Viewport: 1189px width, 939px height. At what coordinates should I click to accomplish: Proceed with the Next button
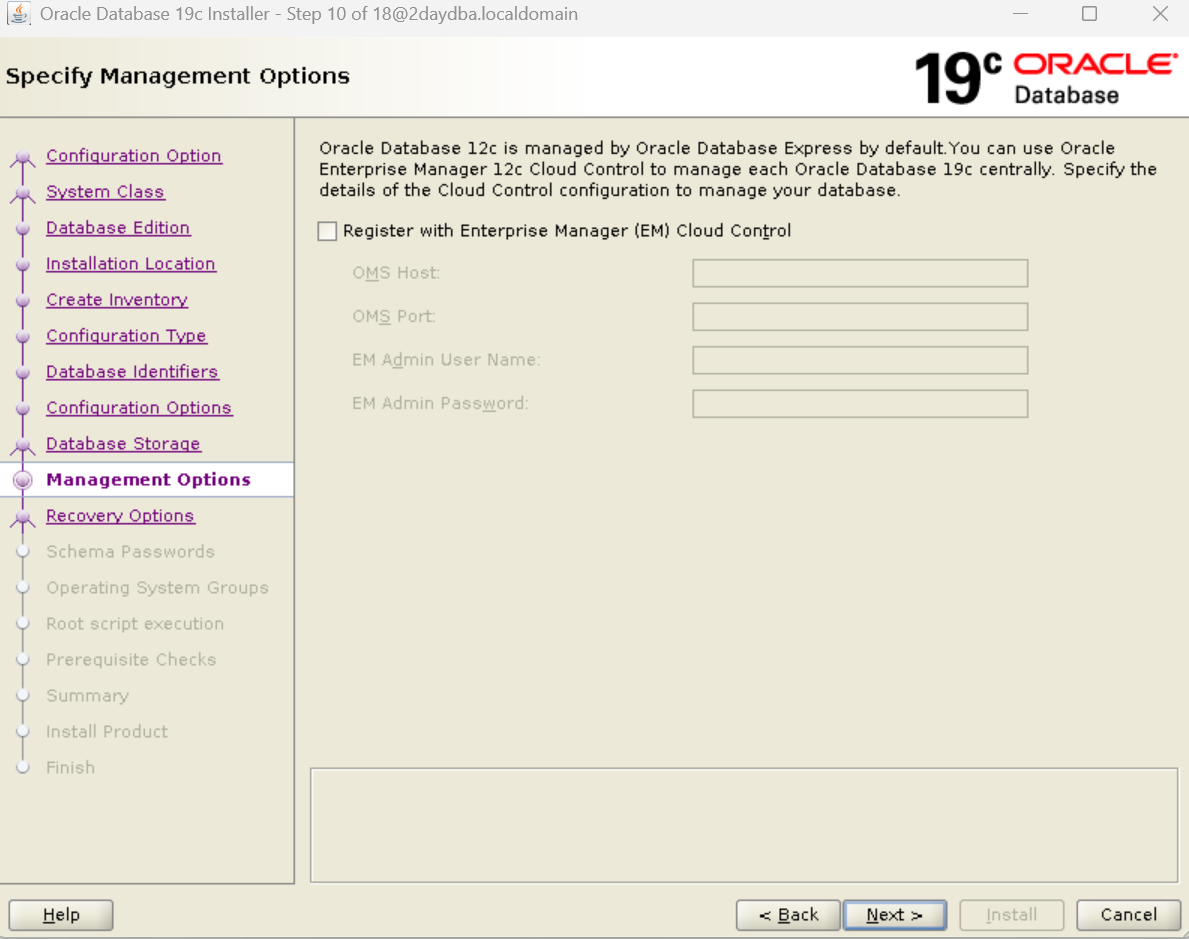pyautogui.click(x=894, y=915)
